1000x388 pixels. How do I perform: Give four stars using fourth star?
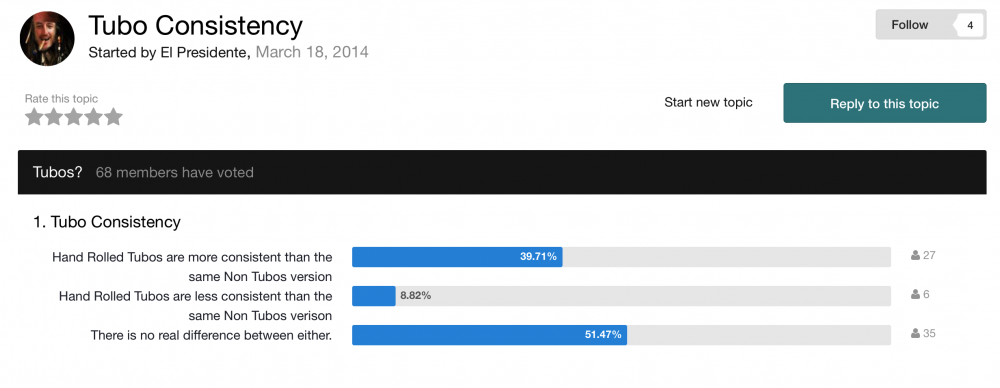tap(93, 117)
